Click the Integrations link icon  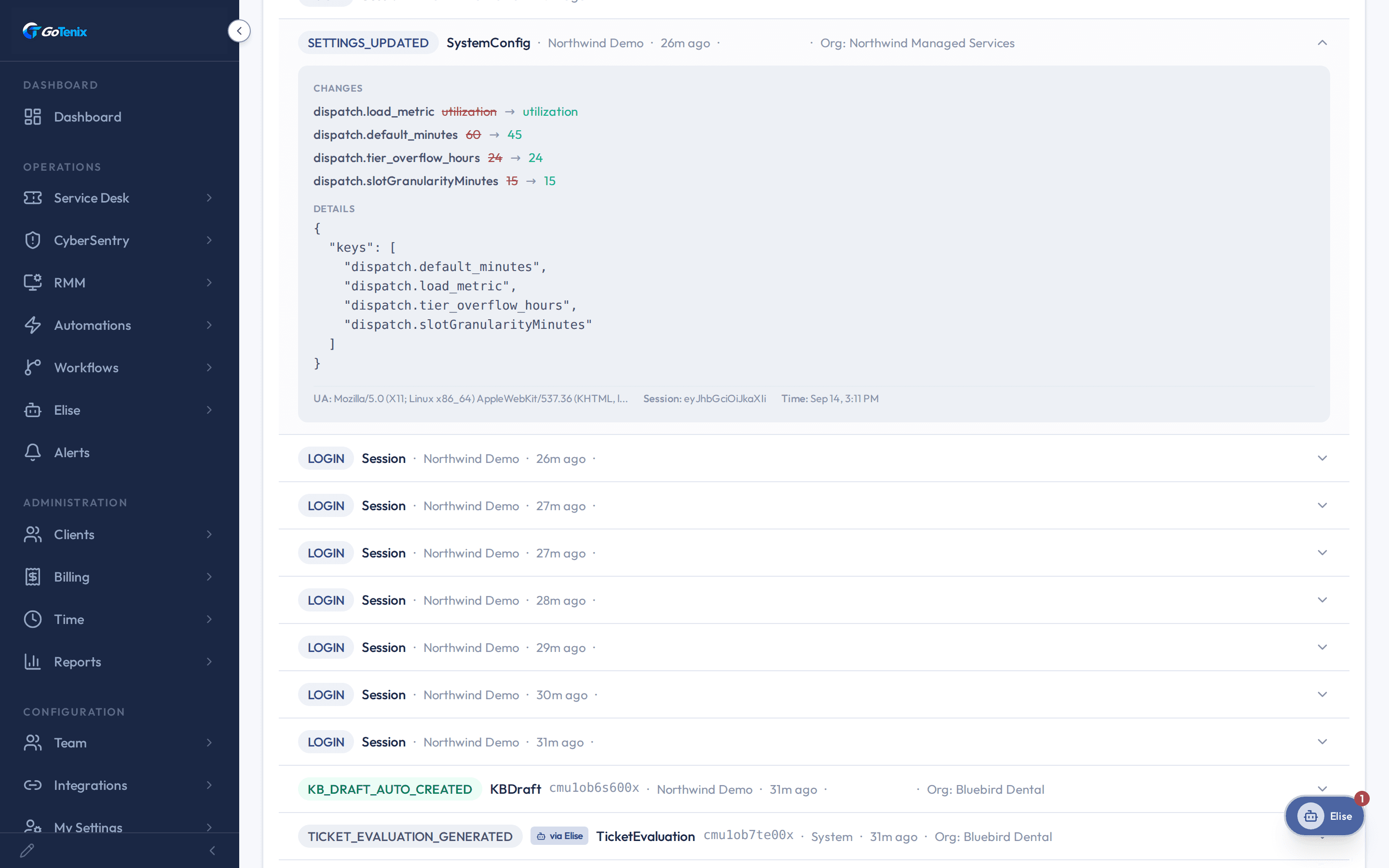(x=33, y=785)
